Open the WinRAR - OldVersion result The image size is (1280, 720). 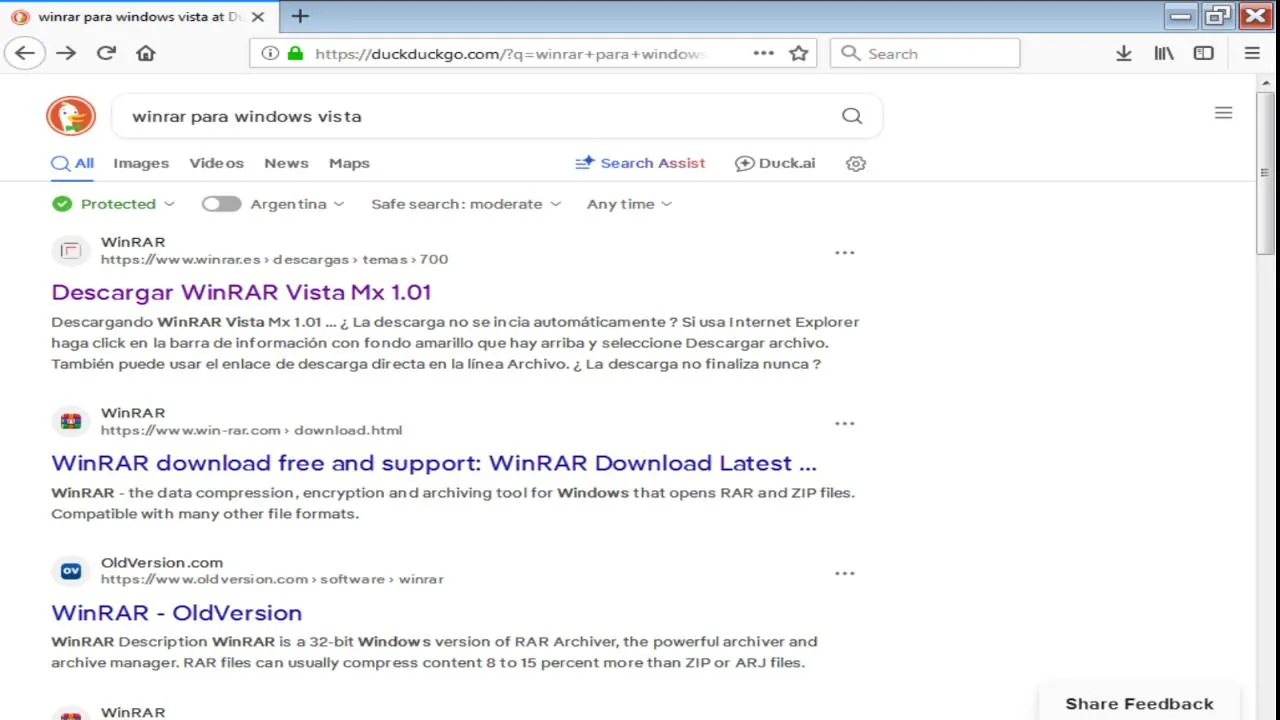[x=176, y=613]
